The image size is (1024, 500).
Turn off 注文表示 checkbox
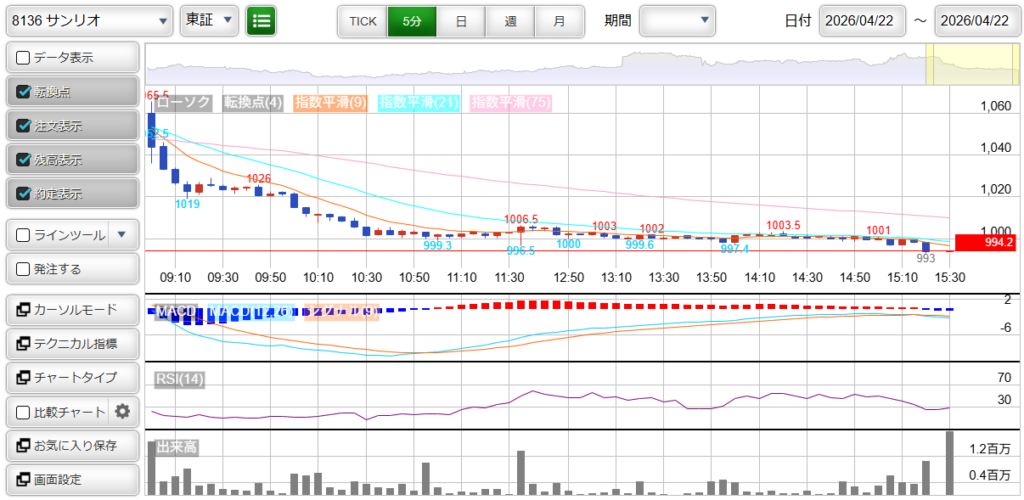tap(24, 126)
